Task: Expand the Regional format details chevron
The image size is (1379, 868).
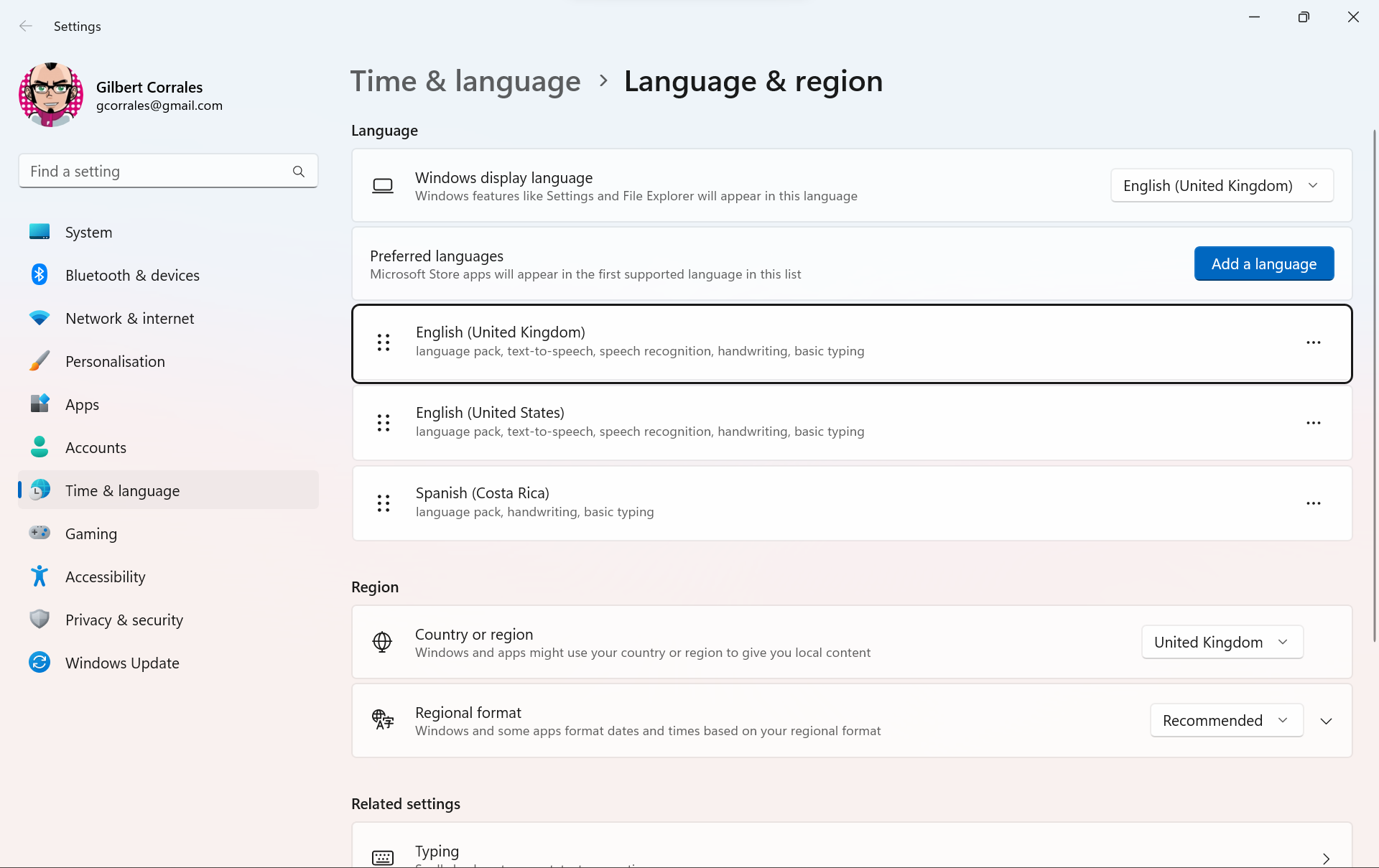Action: click(1326, 720)
